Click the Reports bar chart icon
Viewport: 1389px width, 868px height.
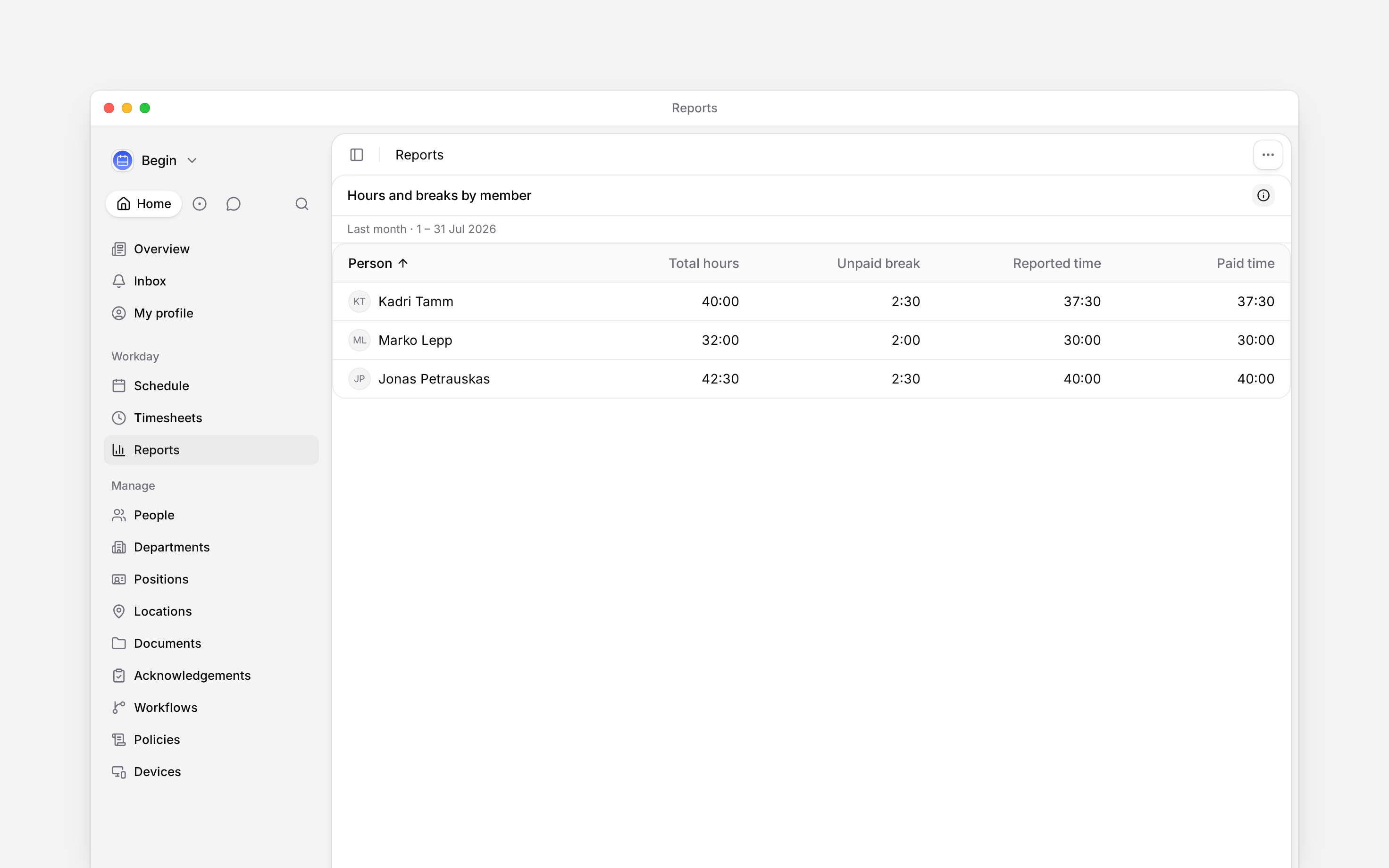(119, 450)
